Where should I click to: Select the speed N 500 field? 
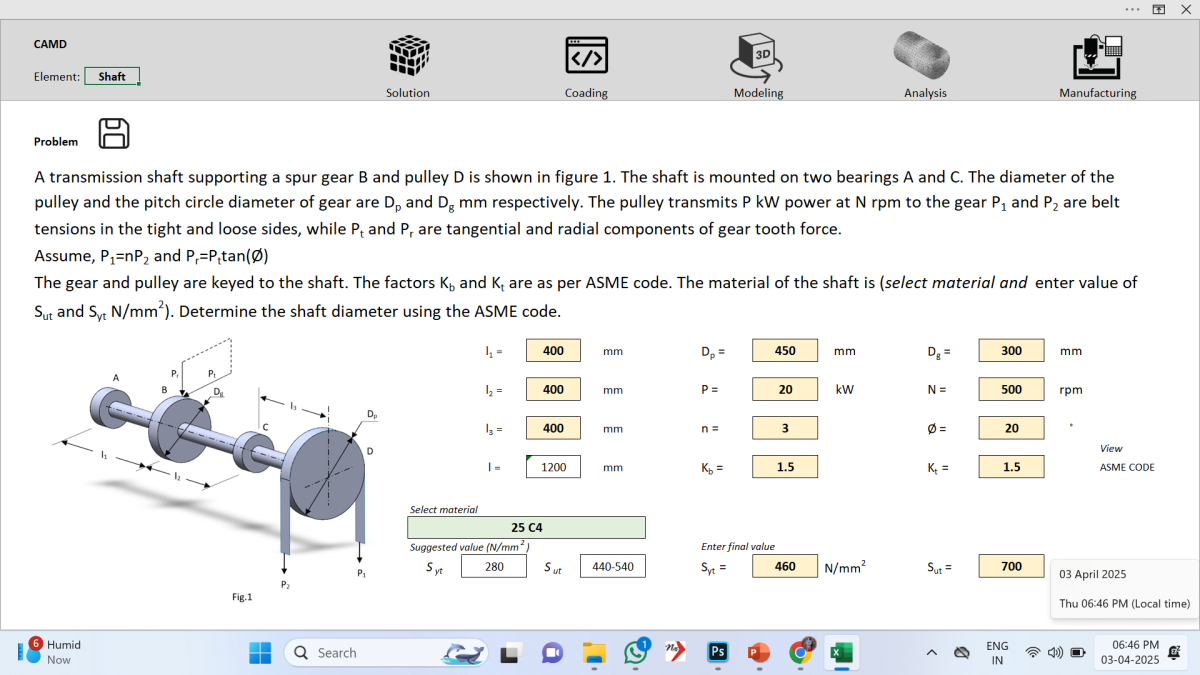1011,390
